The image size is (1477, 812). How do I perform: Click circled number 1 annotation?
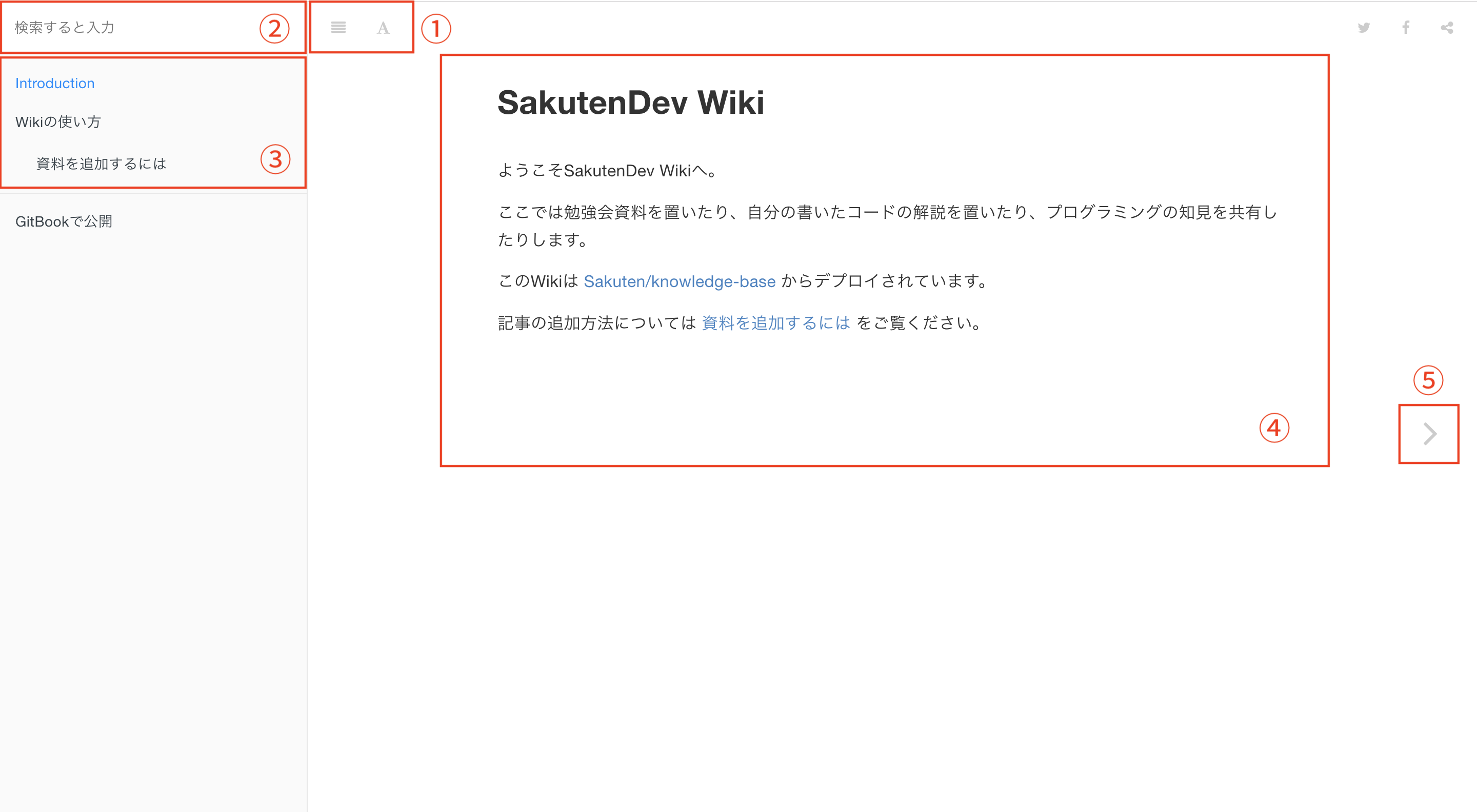436,29
